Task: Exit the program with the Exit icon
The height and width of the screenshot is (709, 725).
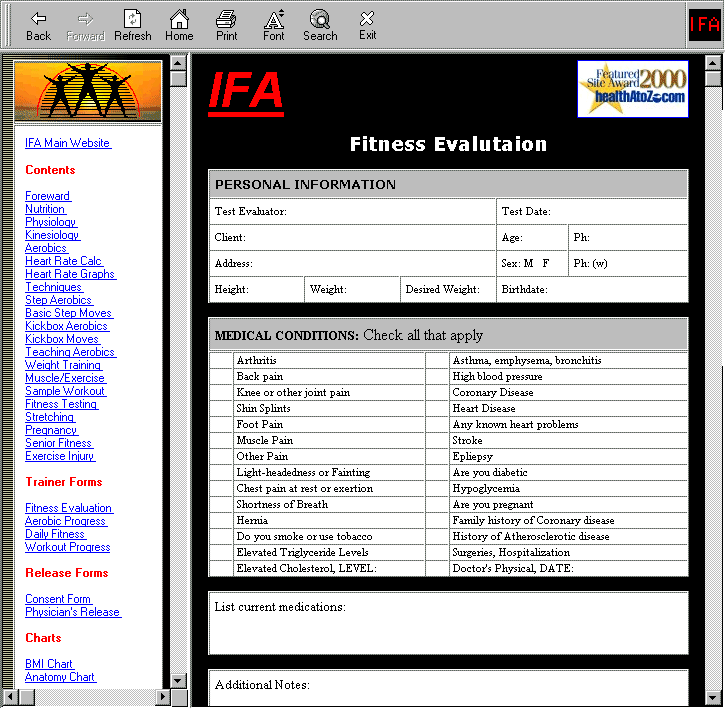Action: (367, 26)
